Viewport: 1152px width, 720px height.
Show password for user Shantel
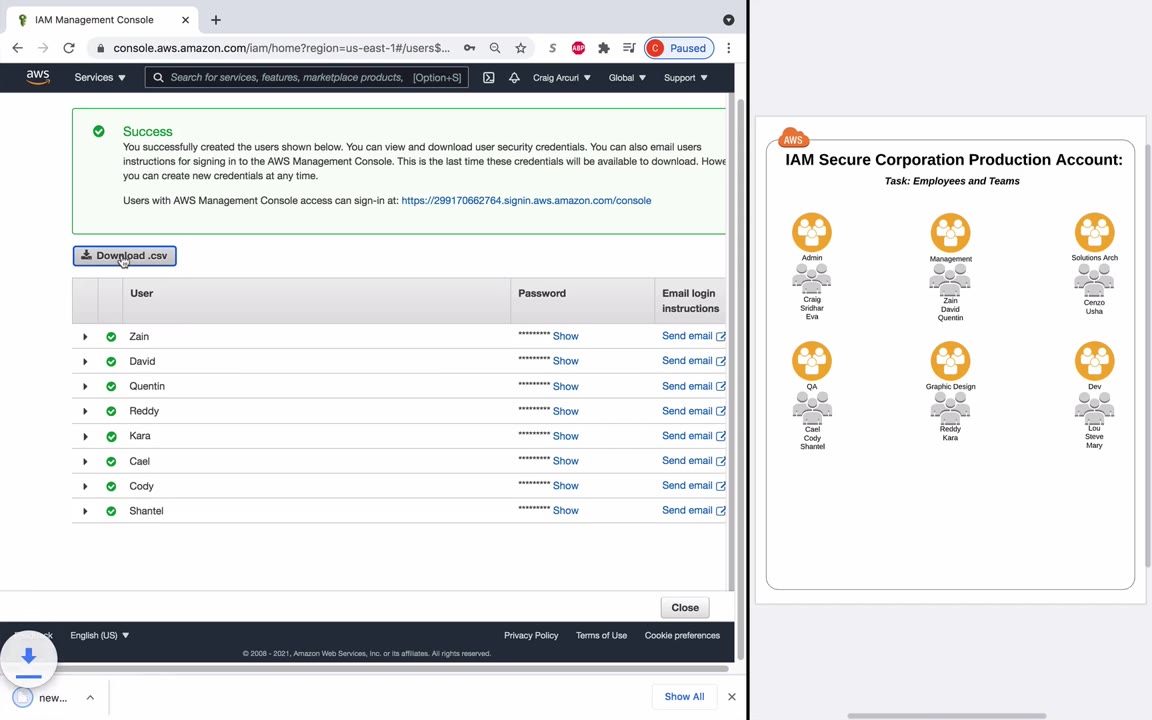tap(565, 511)
